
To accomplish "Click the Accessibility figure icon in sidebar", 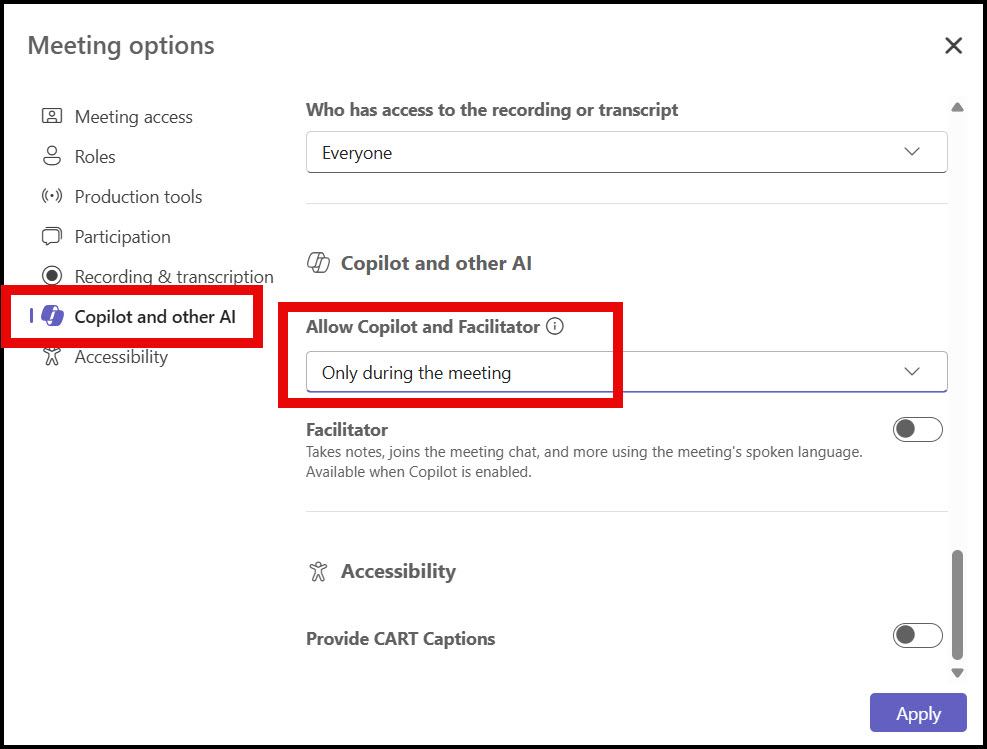I will click(52, 356).
